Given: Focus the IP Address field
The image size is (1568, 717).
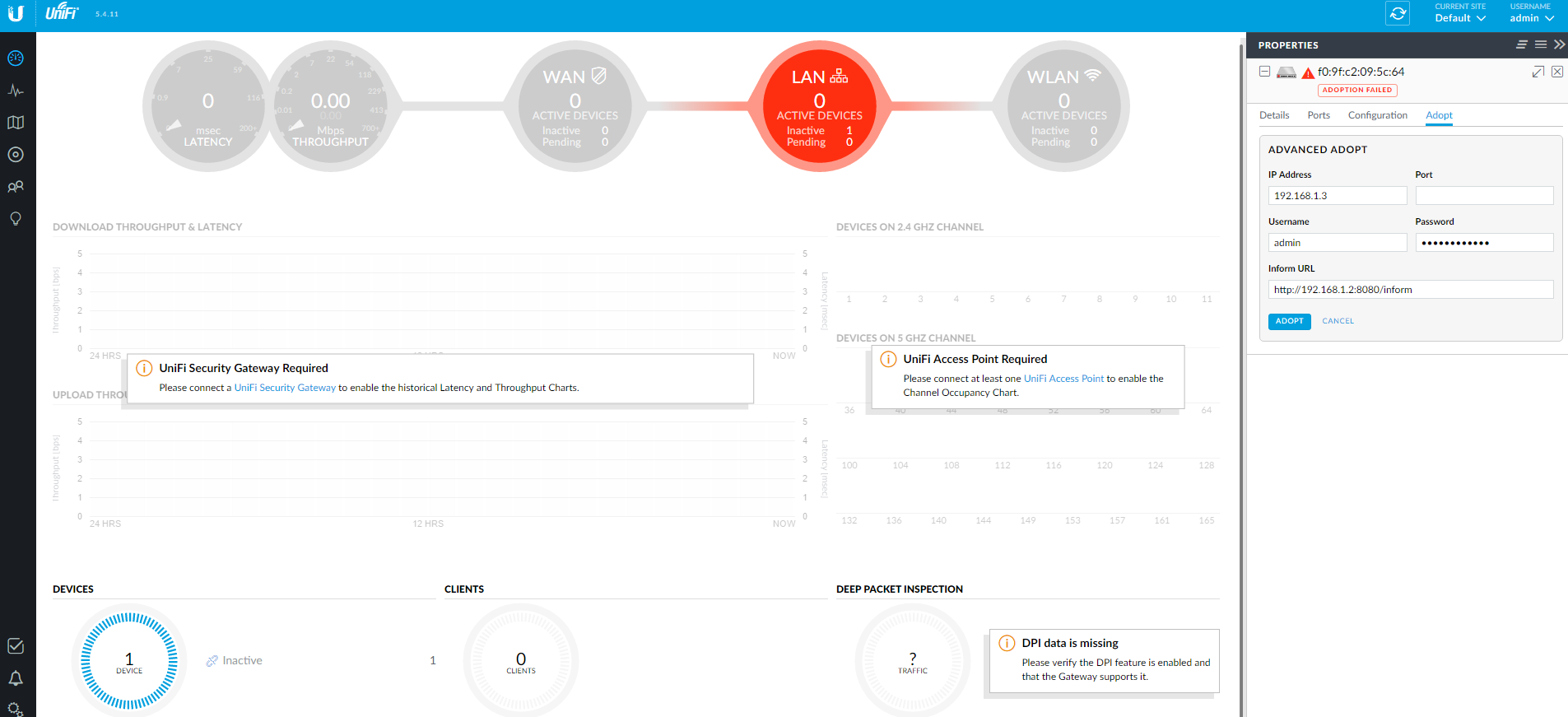Looking at the screenshot, I should [x=1338, y=196].
